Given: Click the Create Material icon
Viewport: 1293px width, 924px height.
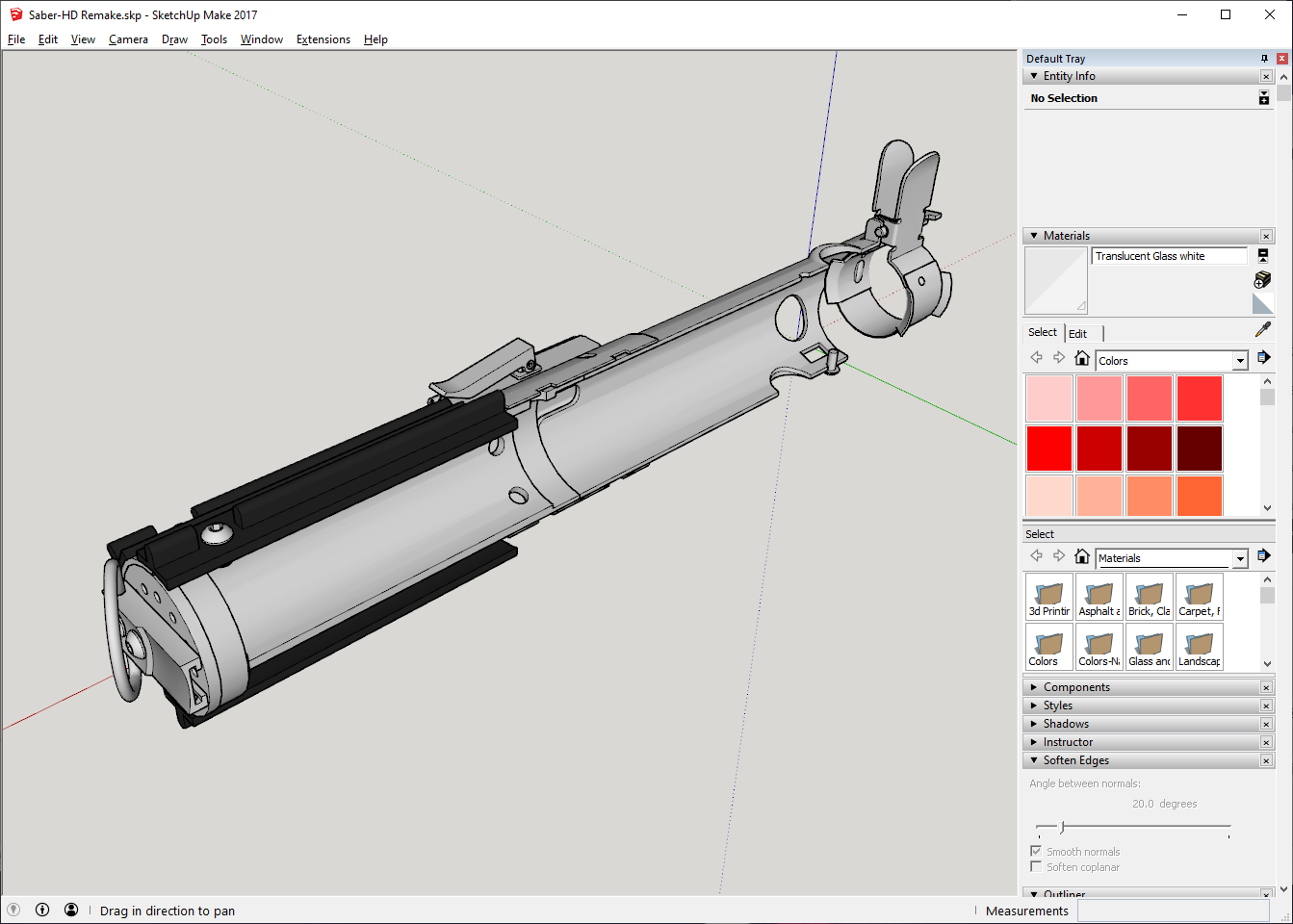Looking at the screenshot, I should point(1262,280).
